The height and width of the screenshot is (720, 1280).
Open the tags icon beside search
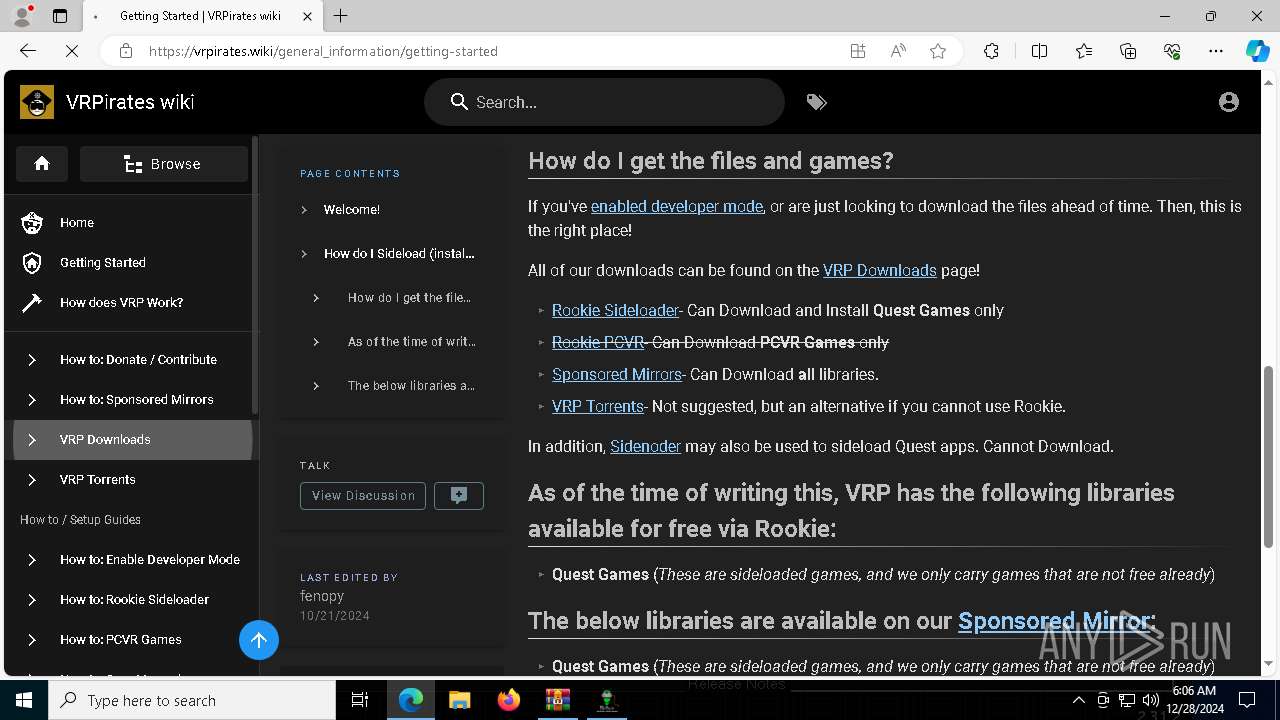tap(817, 102)
